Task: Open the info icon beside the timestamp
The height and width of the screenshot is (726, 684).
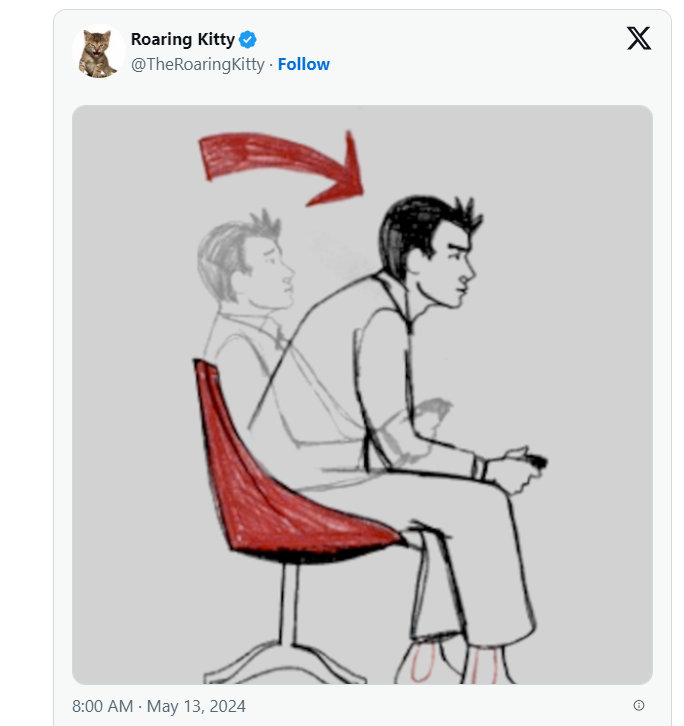Action: click(639, 705)
